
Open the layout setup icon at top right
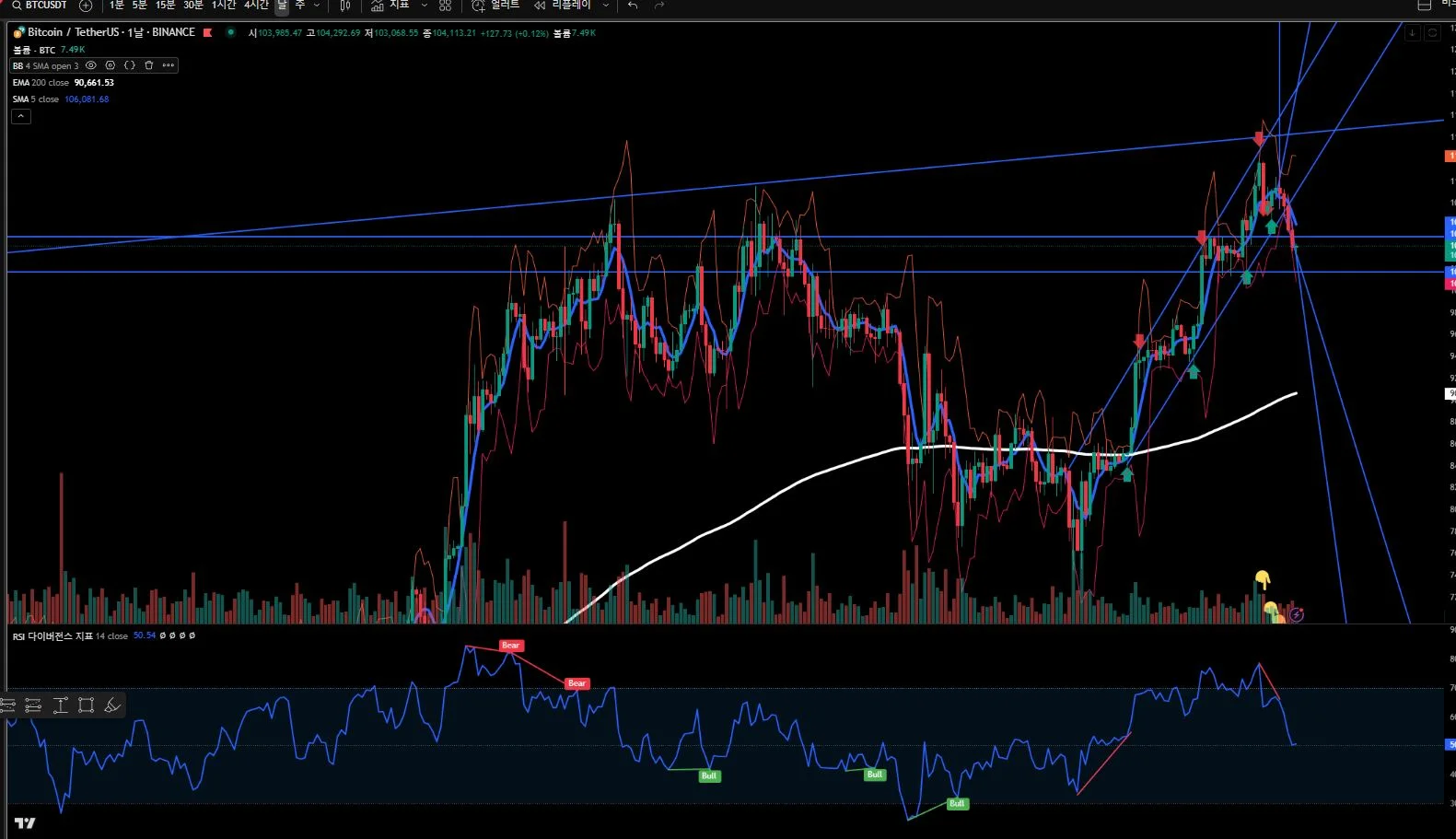pyautogui.click(x=1424, y=6)
